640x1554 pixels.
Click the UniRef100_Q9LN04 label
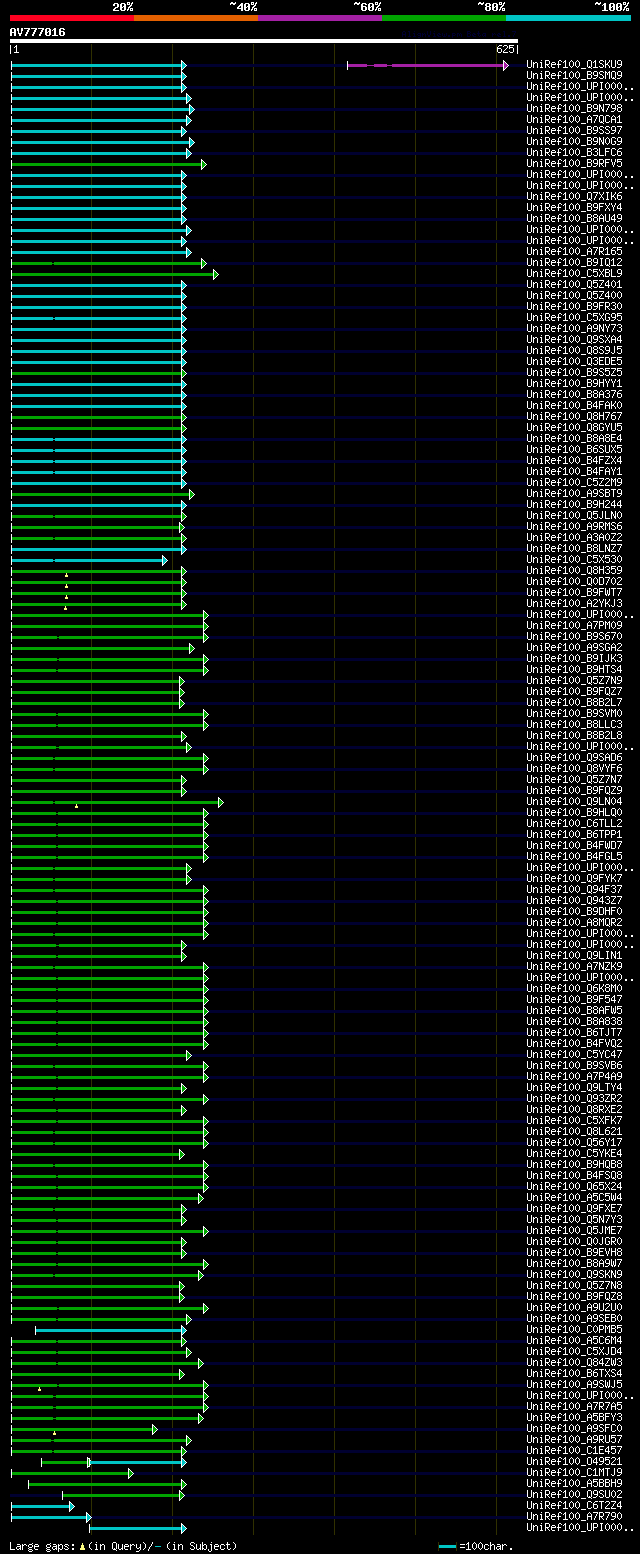coord(574,801)
